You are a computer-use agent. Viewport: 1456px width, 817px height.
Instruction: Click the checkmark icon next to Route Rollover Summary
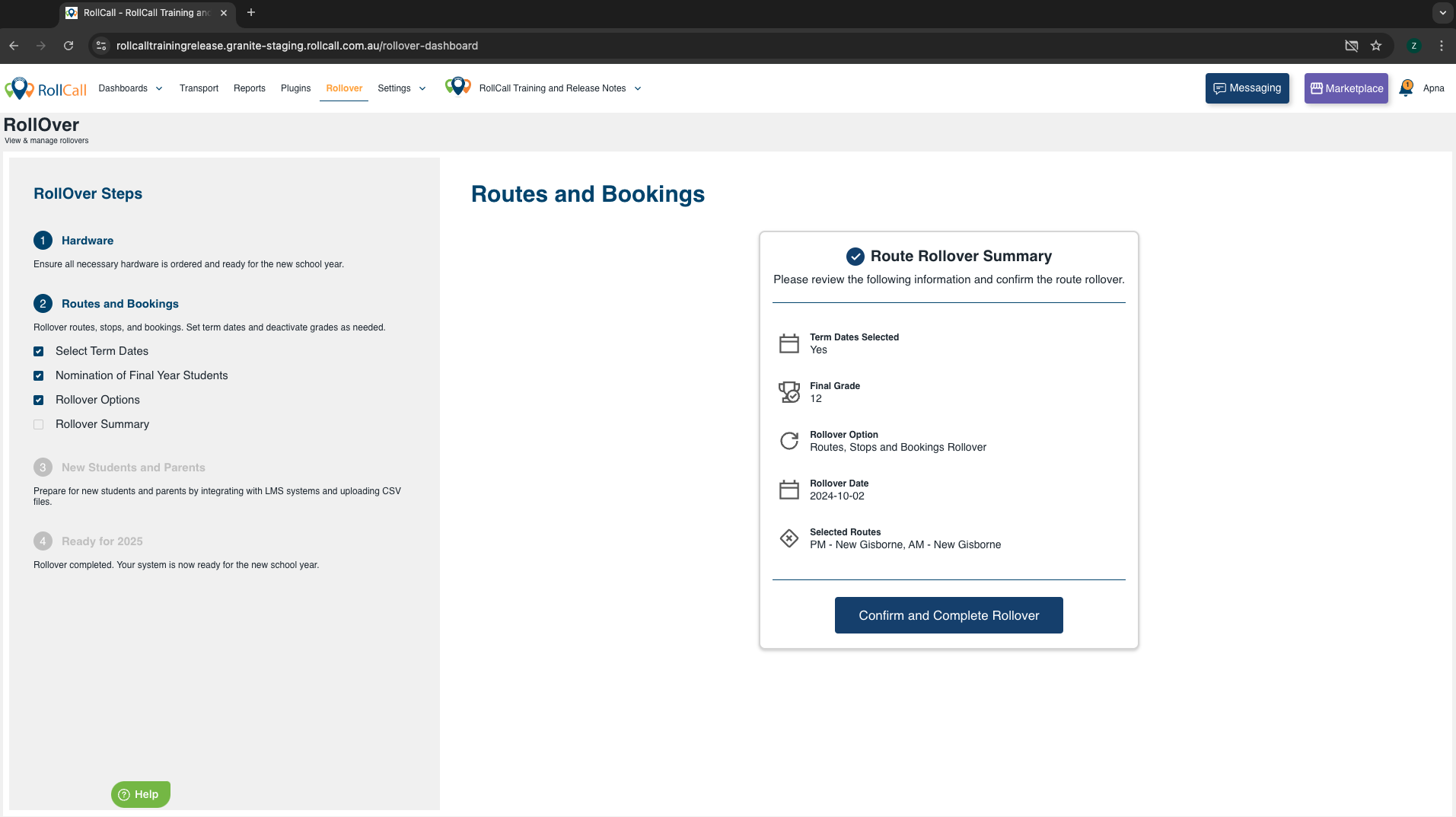click(855, 257)
